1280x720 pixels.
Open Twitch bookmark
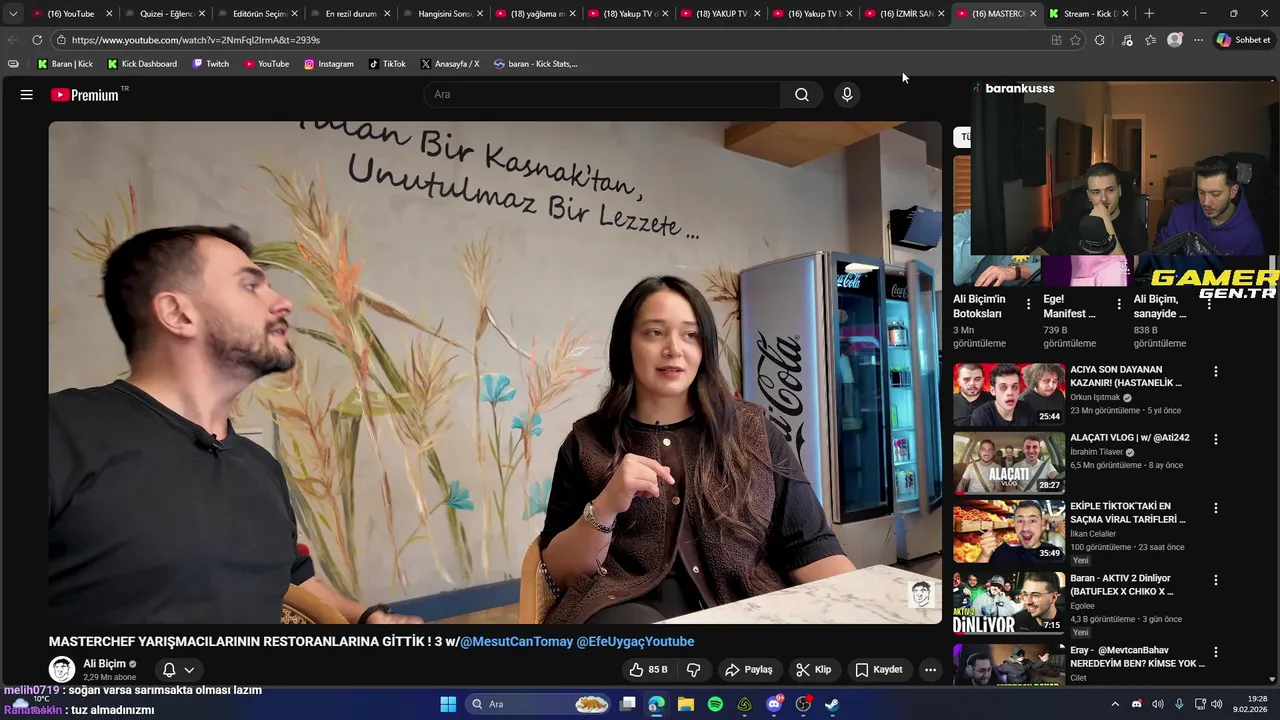tap(211, 64)
